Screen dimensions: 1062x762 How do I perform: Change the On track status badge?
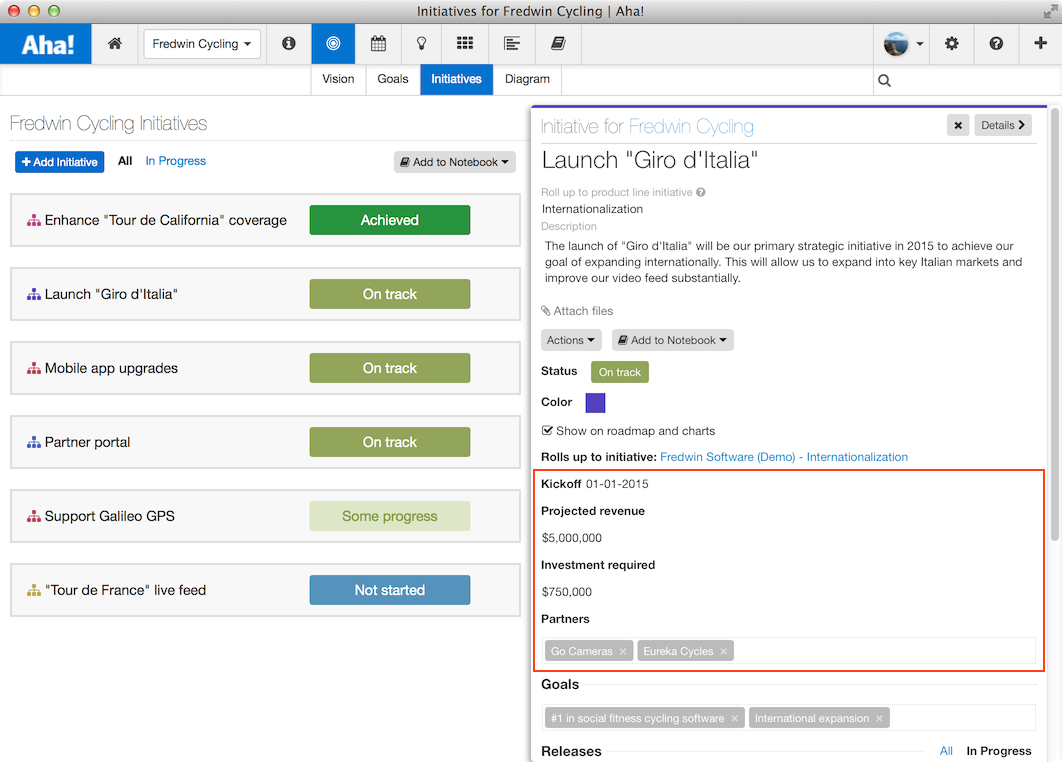[x=620, y=372]
